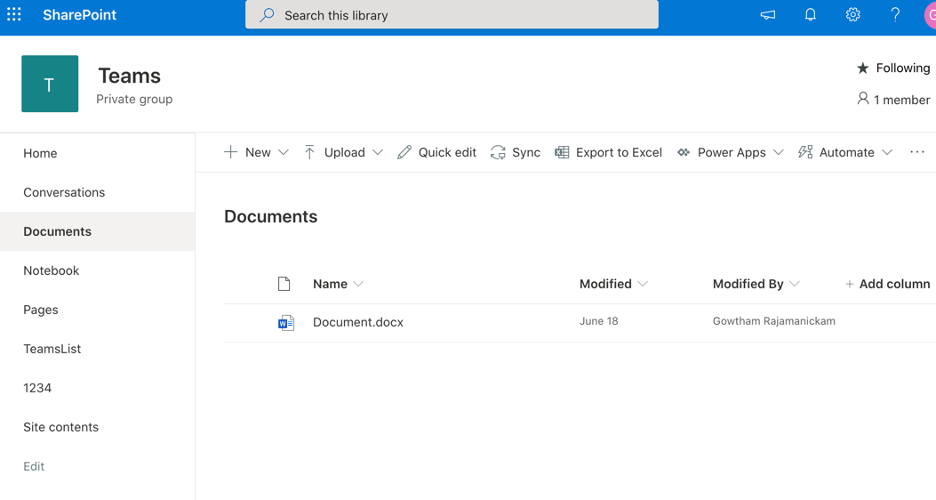Click the 1 member text
The height and width of the screenshot is (500, 936).
tap(902, 100)
